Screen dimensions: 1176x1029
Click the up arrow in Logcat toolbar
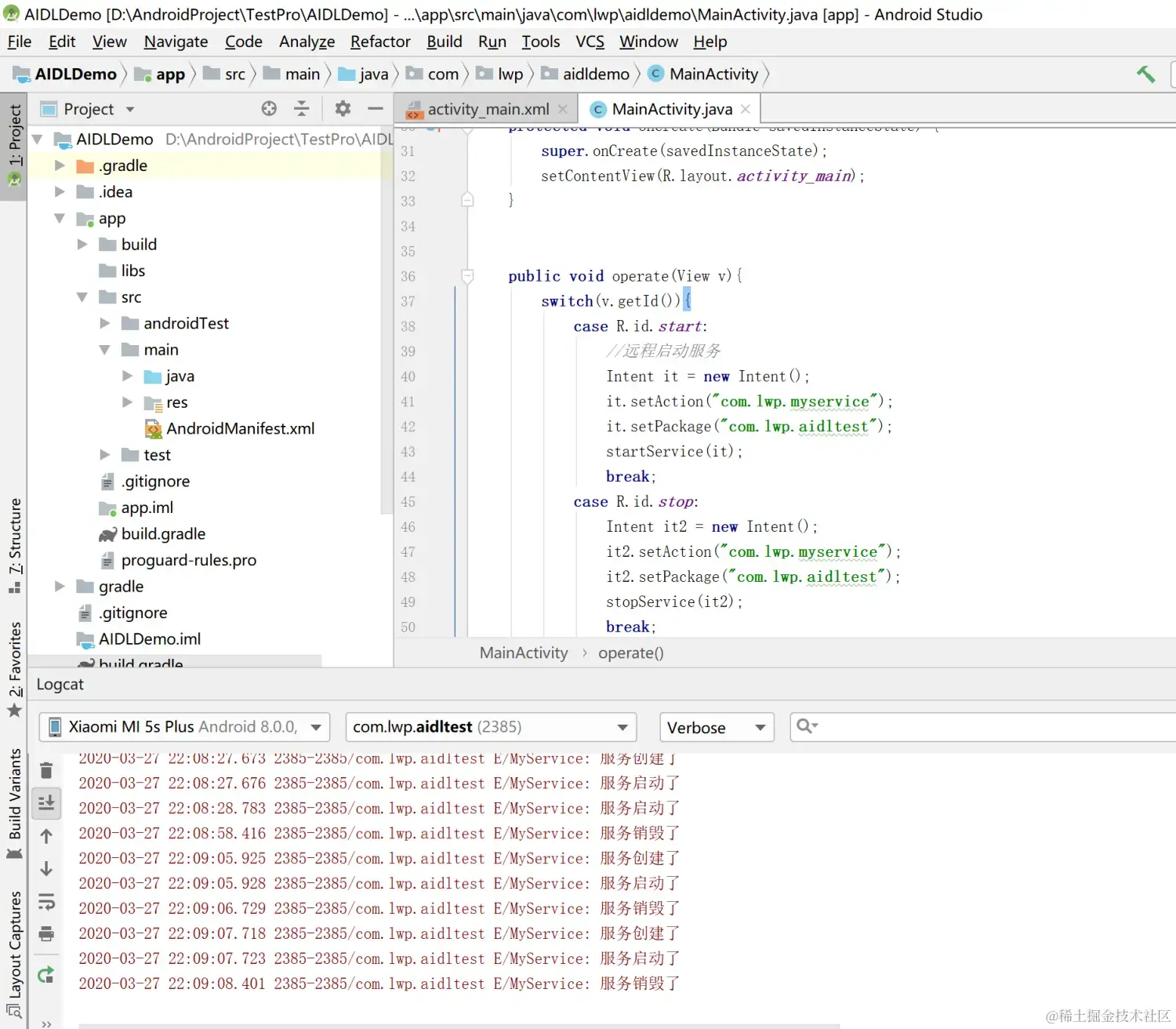pyautogui.click(x=46, y=836)
